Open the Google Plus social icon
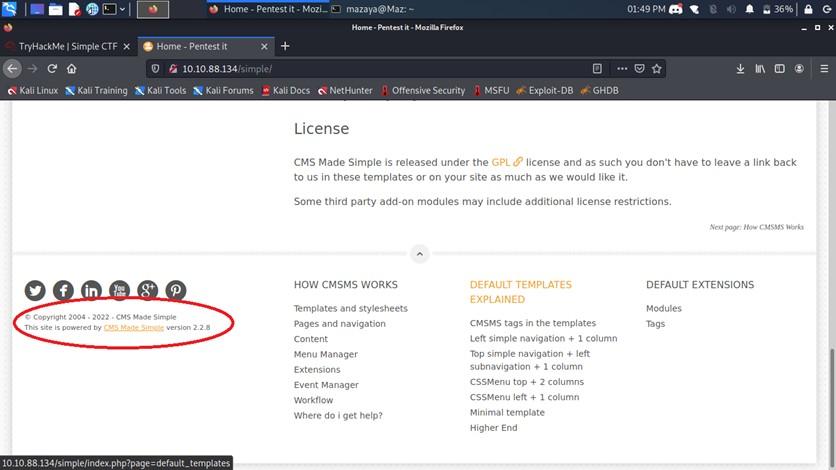The image size is (836, 470). pos(148,291)
